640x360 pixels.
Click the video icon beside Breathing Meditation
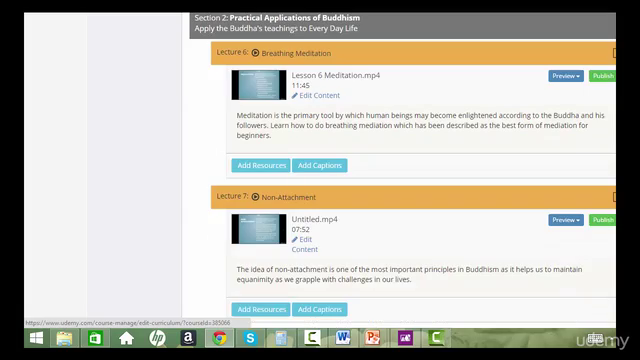255,53
